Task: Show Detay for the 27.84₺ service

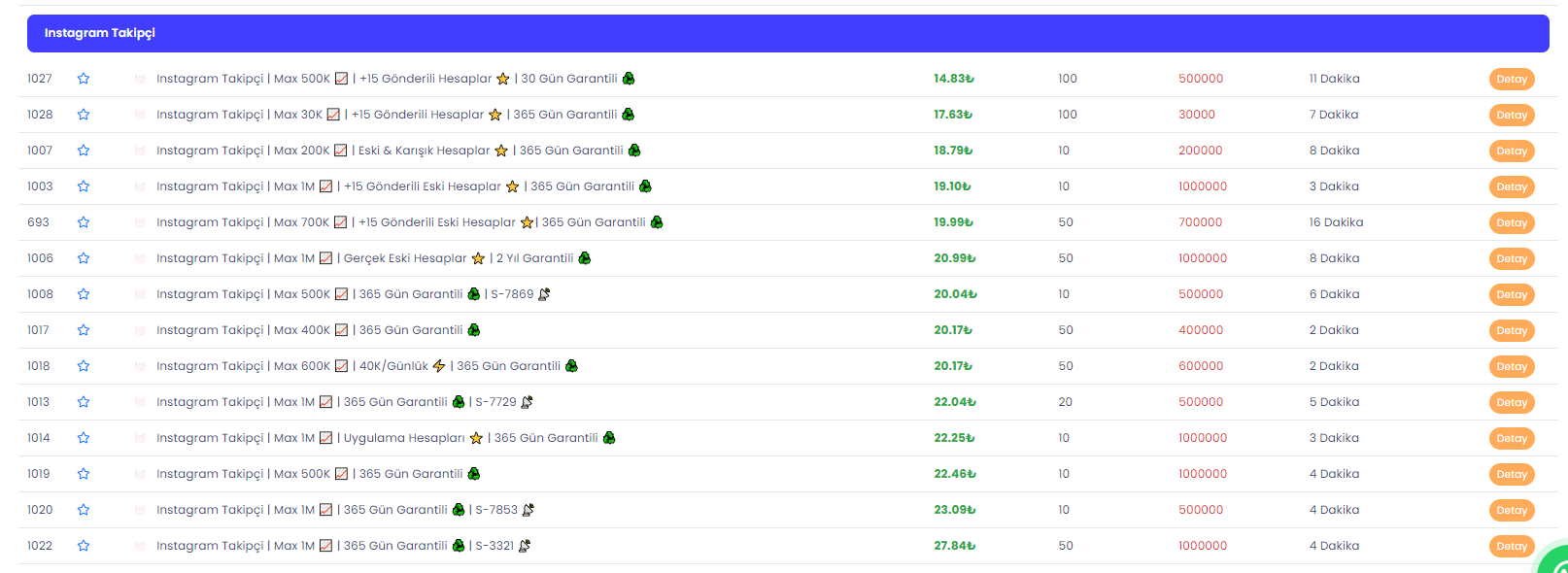Action: [x=1512, y=546]
